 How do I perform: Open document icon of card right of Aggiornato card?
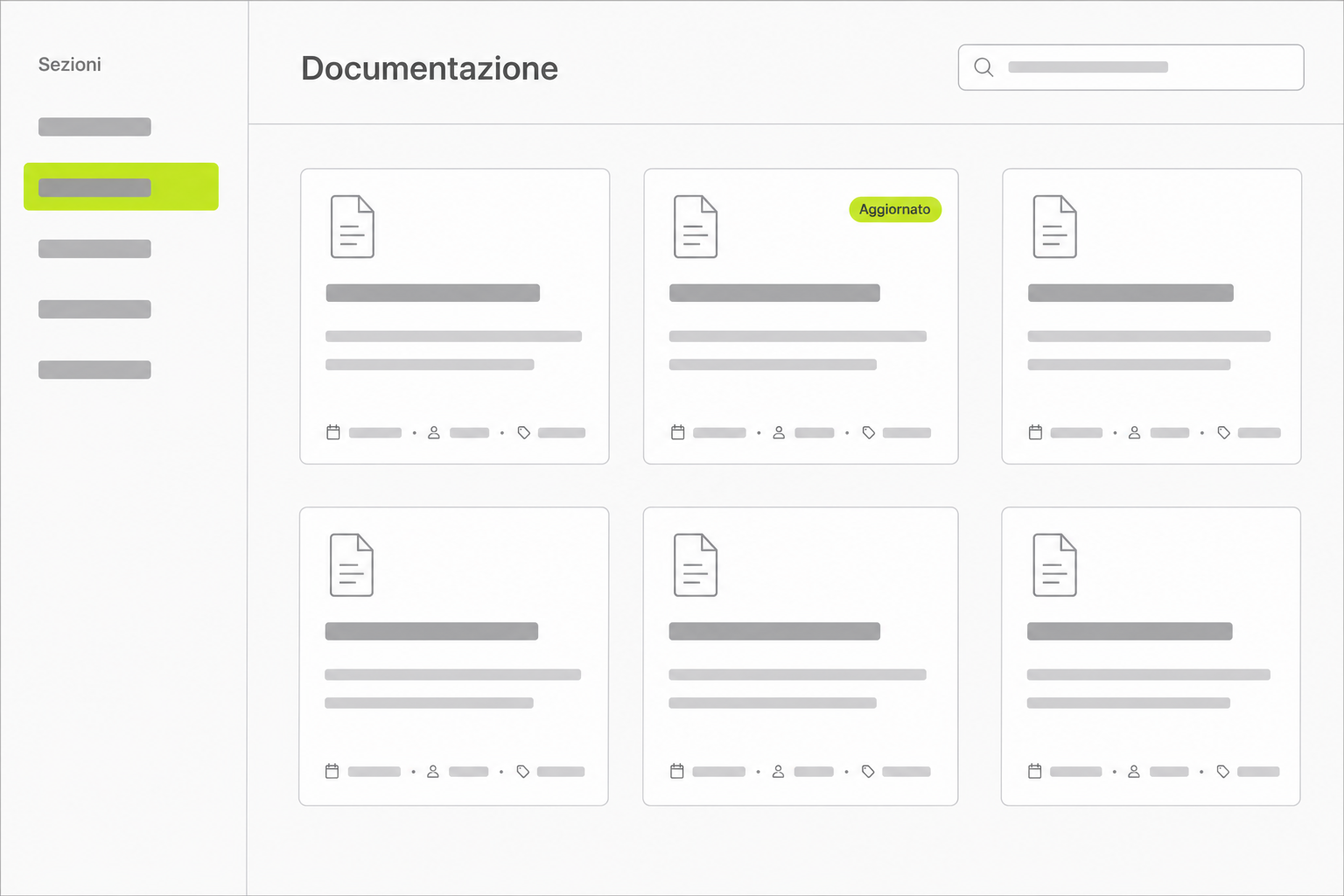click(1055, 227)
